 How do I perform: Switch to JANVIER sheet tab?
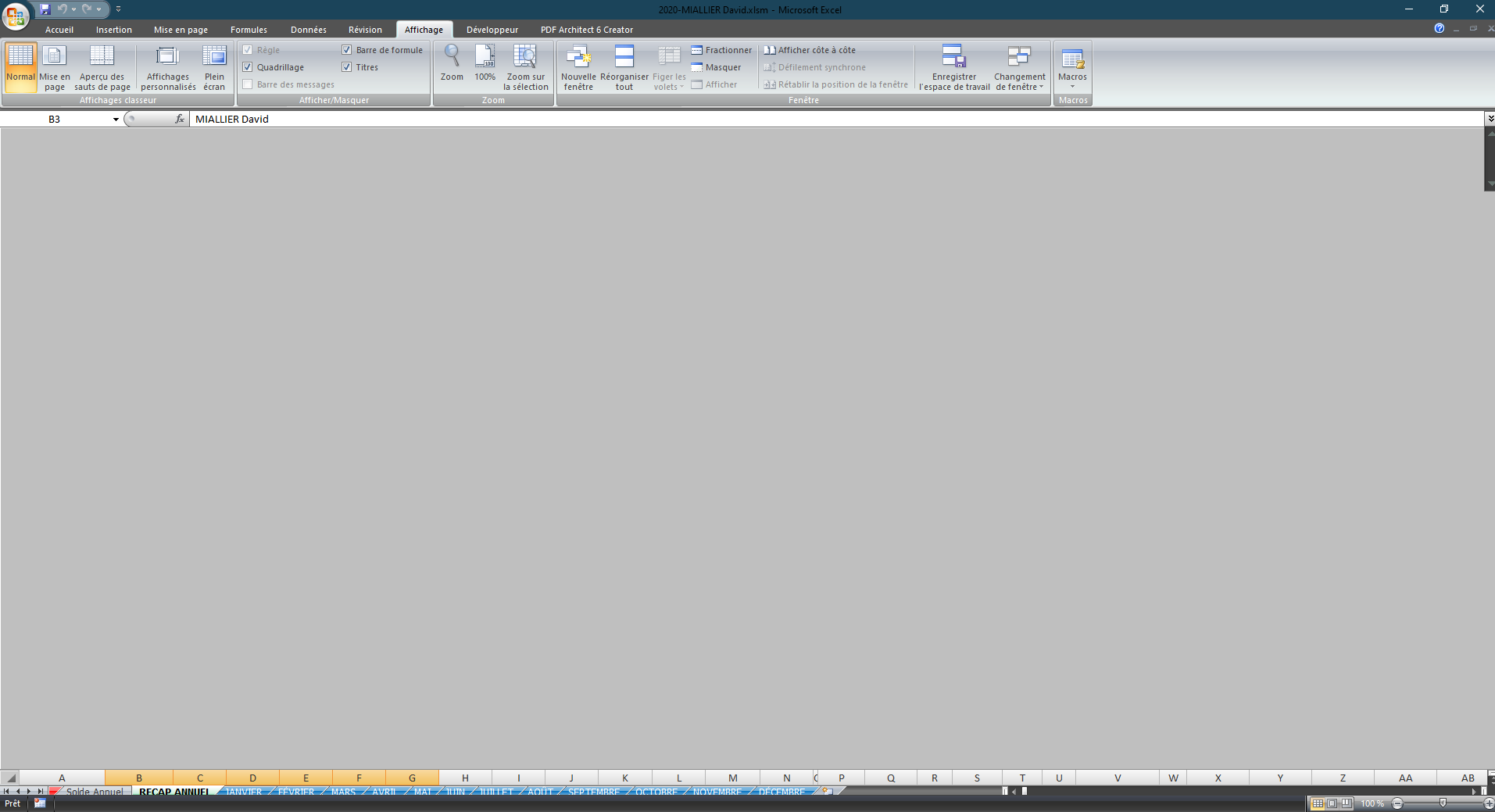tap(244, 792)
